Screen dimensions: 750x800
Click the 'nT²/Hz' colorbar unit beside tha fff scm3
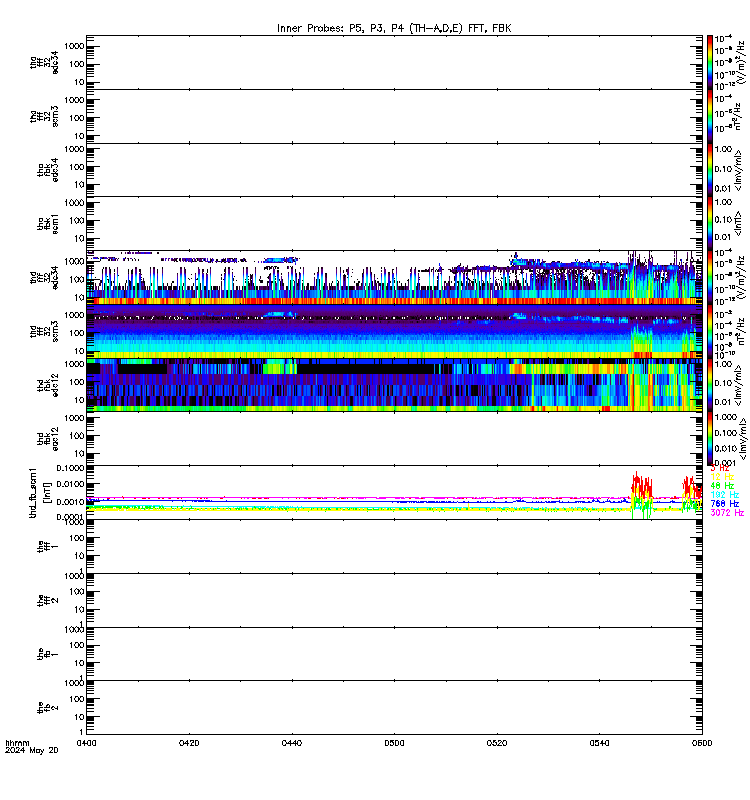pos(738,117)
